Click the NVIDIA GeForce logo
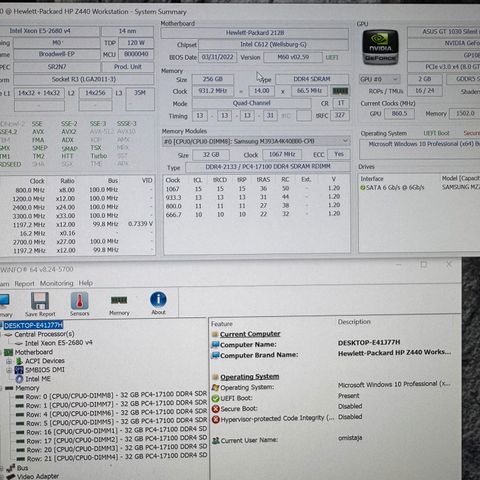480x480 pixels. (380, 47)
